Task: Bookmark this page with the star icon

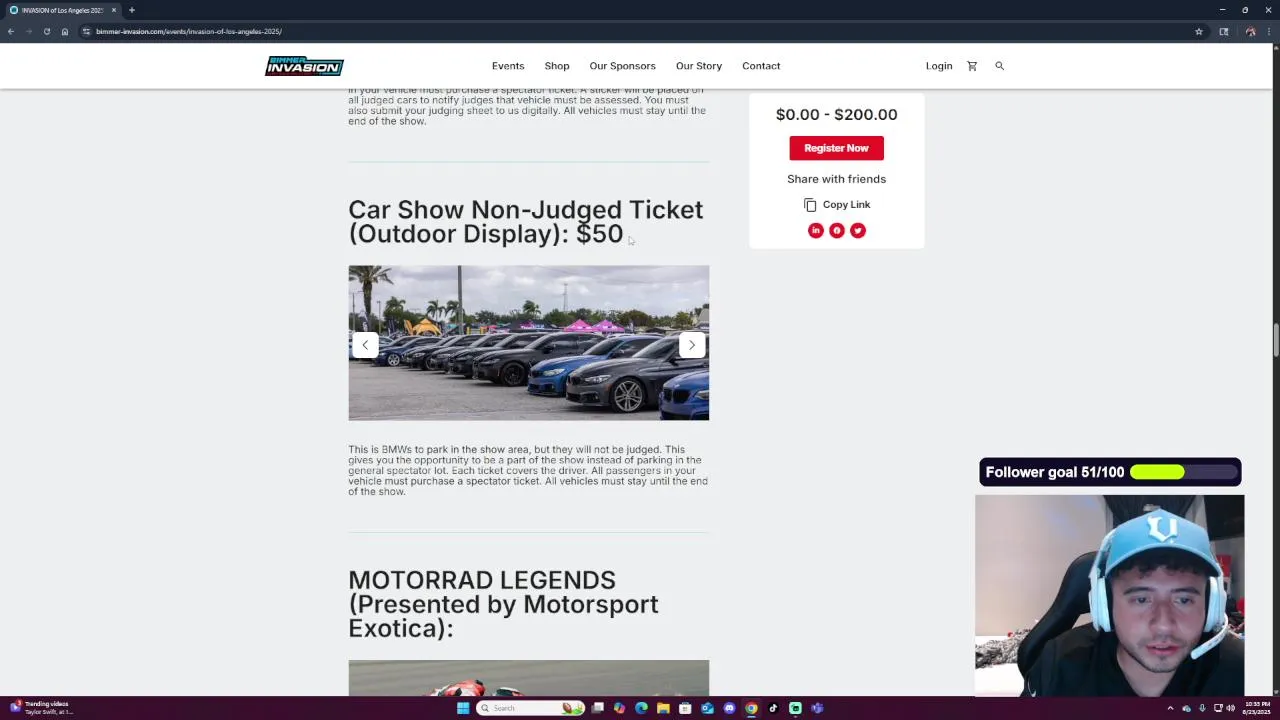Action: click(1199, 31)
